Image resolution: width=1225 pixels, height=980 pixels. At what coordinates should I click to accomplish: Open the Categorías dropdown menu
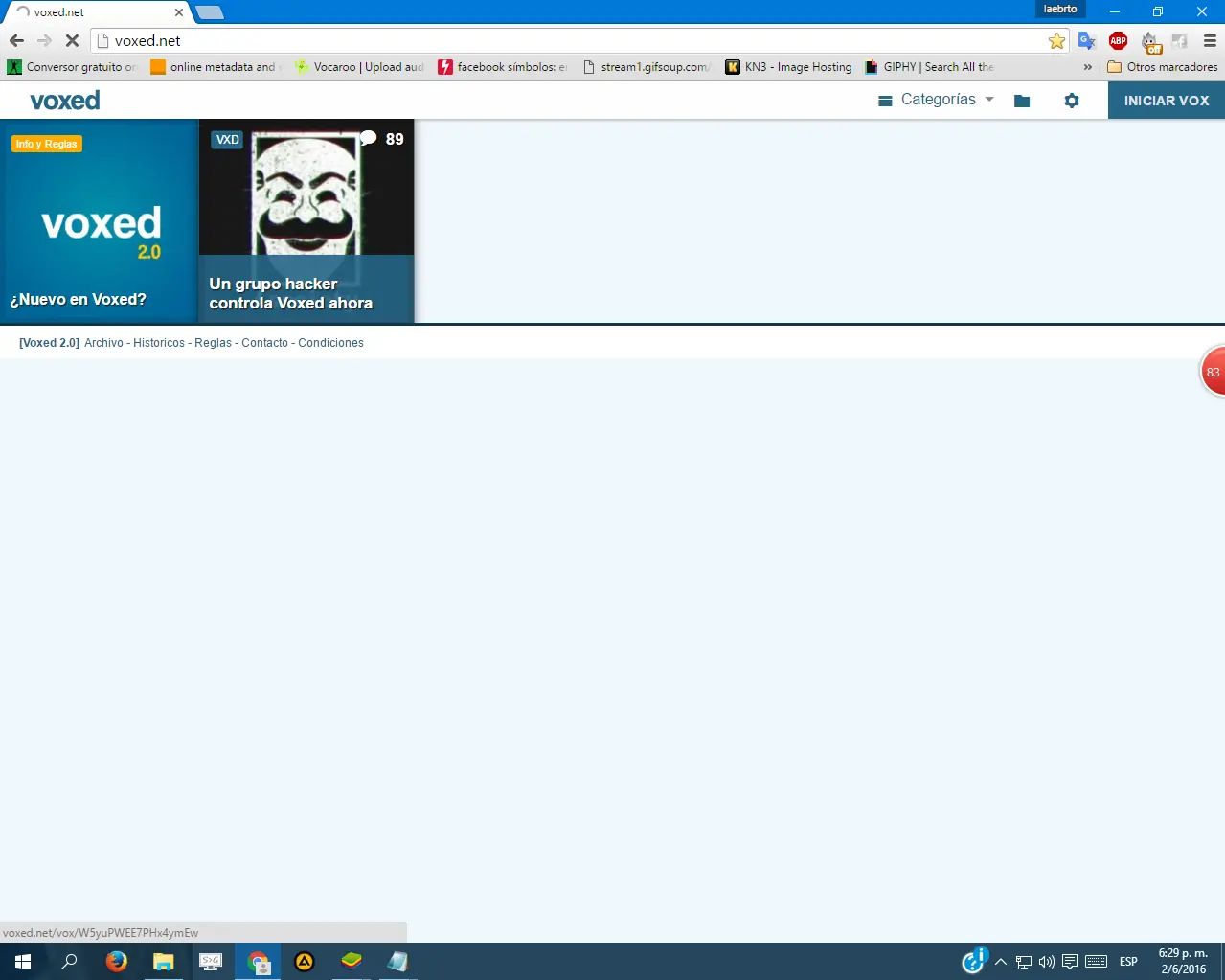(x=937, y=100)
